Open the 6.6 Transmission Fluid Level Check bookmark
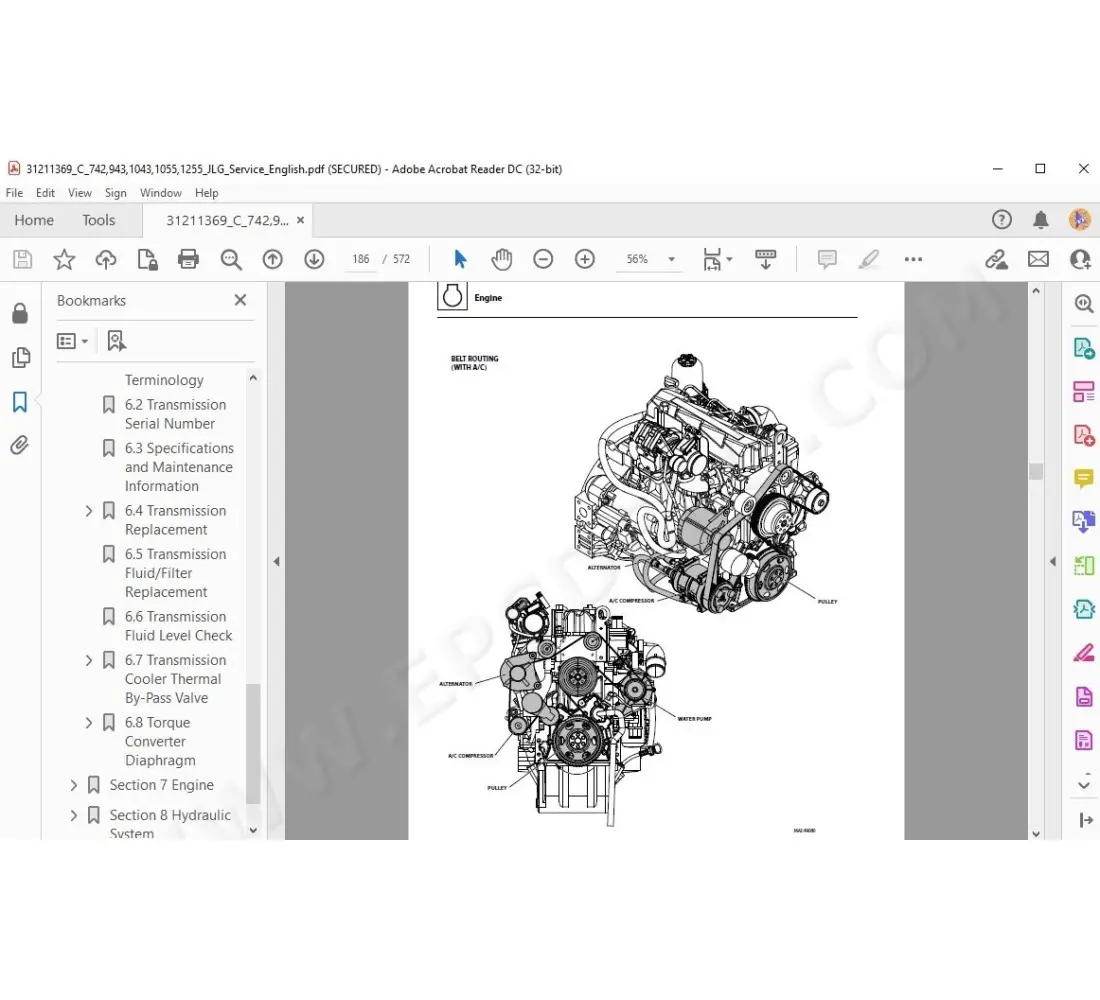The width and height of the screenshot is (1100, 1000). (178, 626)
